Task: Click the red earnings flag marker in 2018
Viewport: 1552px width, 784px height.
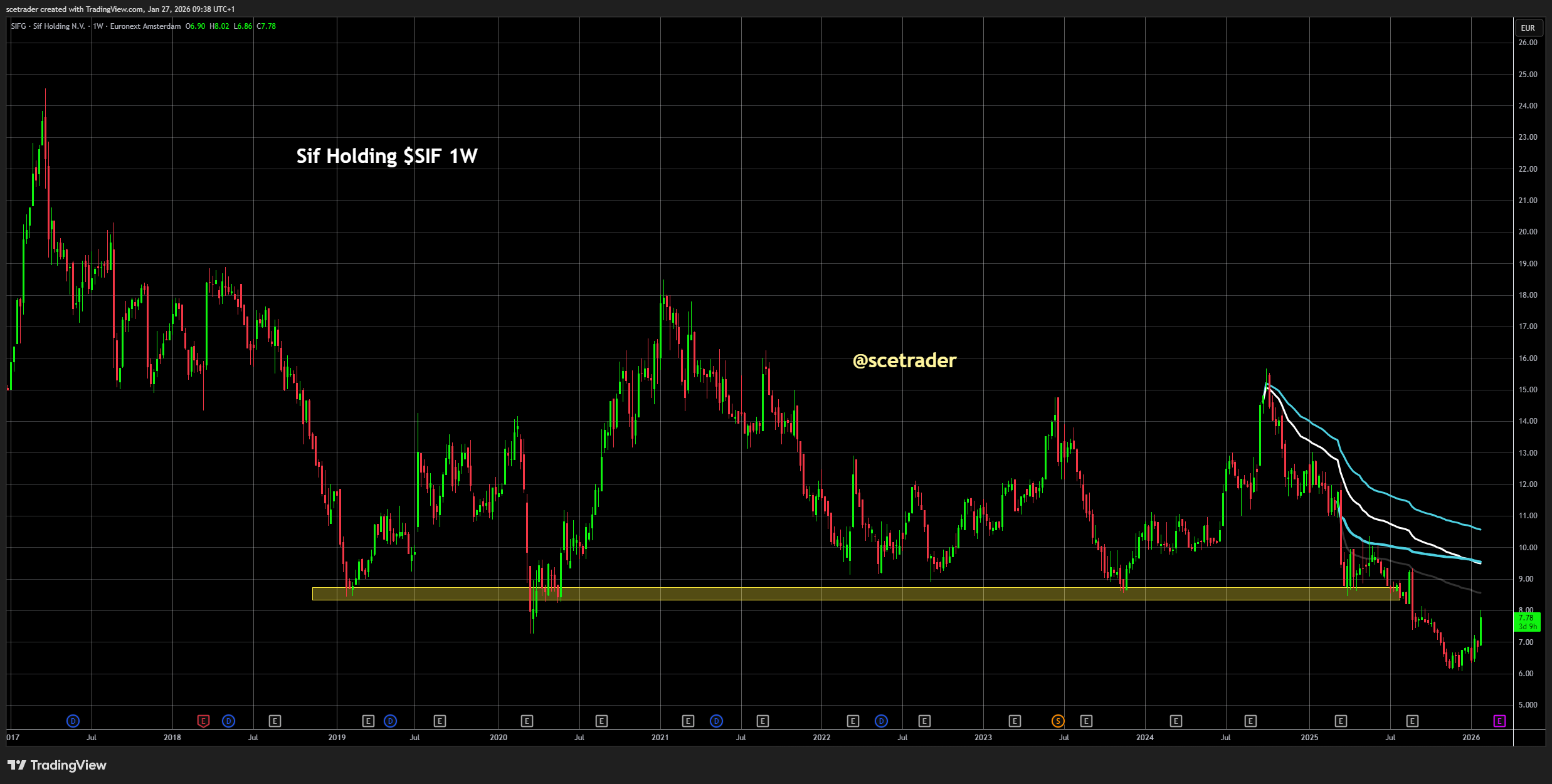Action: pos(203,721)
